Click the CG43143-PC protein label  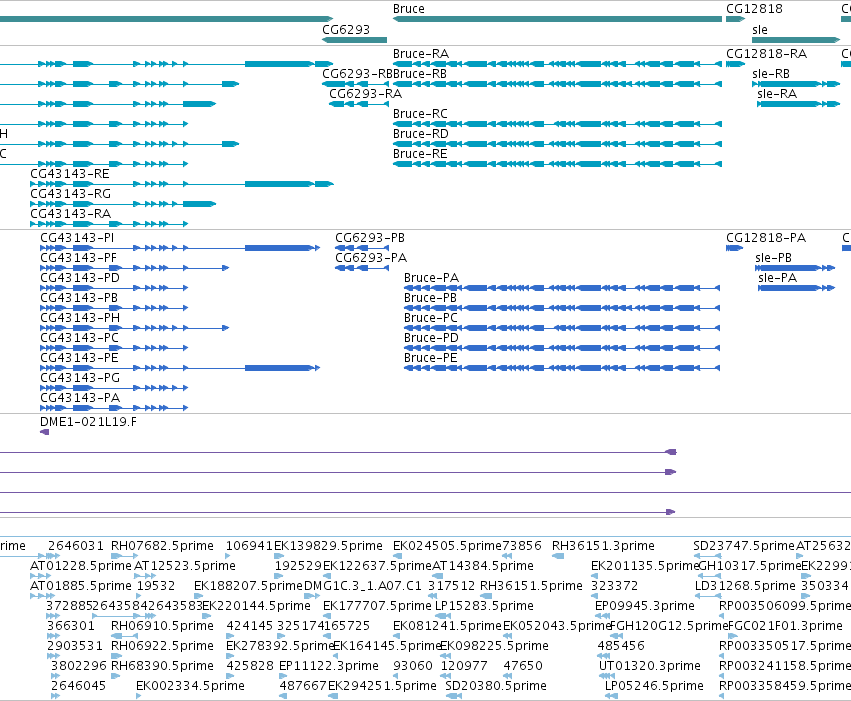79,338
